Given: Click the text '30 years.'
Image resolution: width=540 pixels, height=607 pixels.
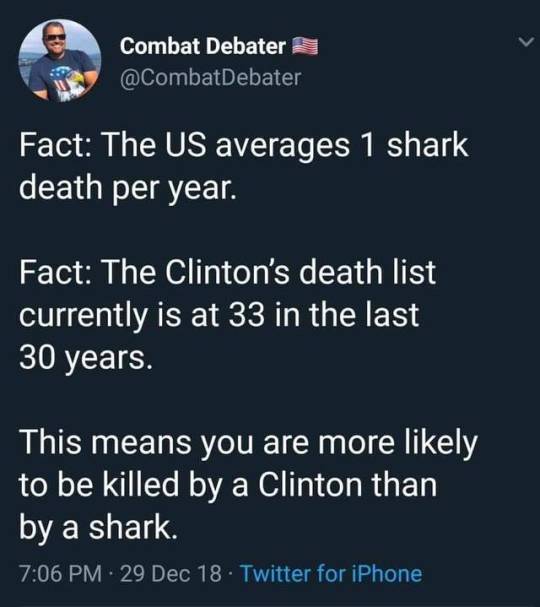Looking at the screenshot, I should coord(86,357).
